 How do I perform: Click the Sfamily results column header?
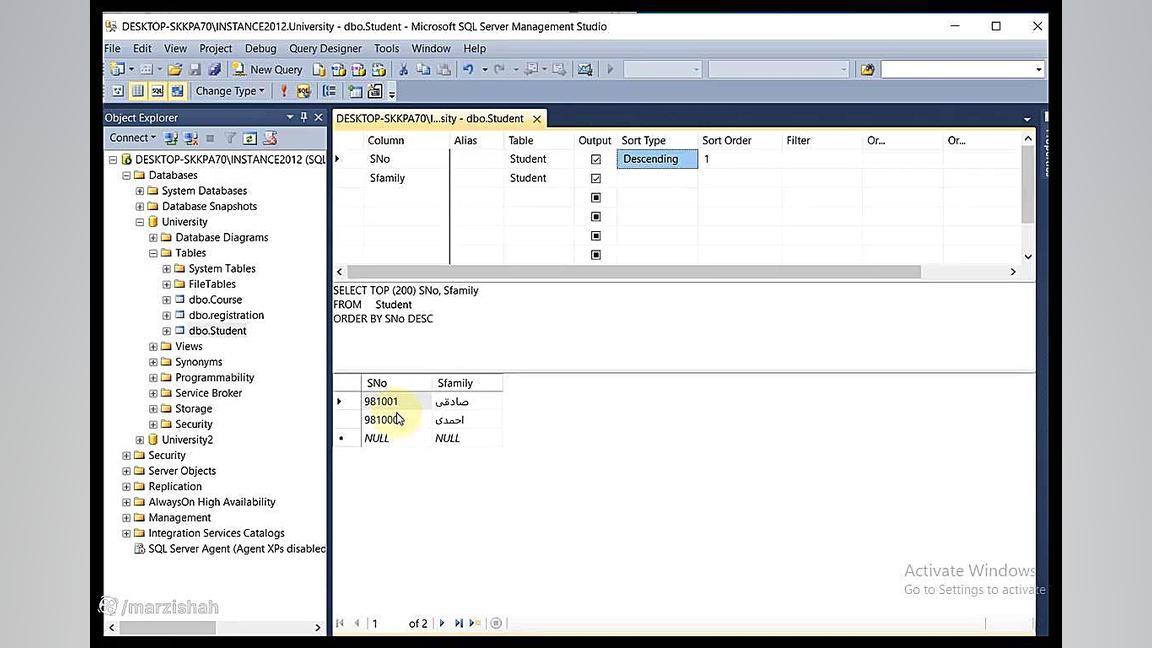tap(467, 383)
